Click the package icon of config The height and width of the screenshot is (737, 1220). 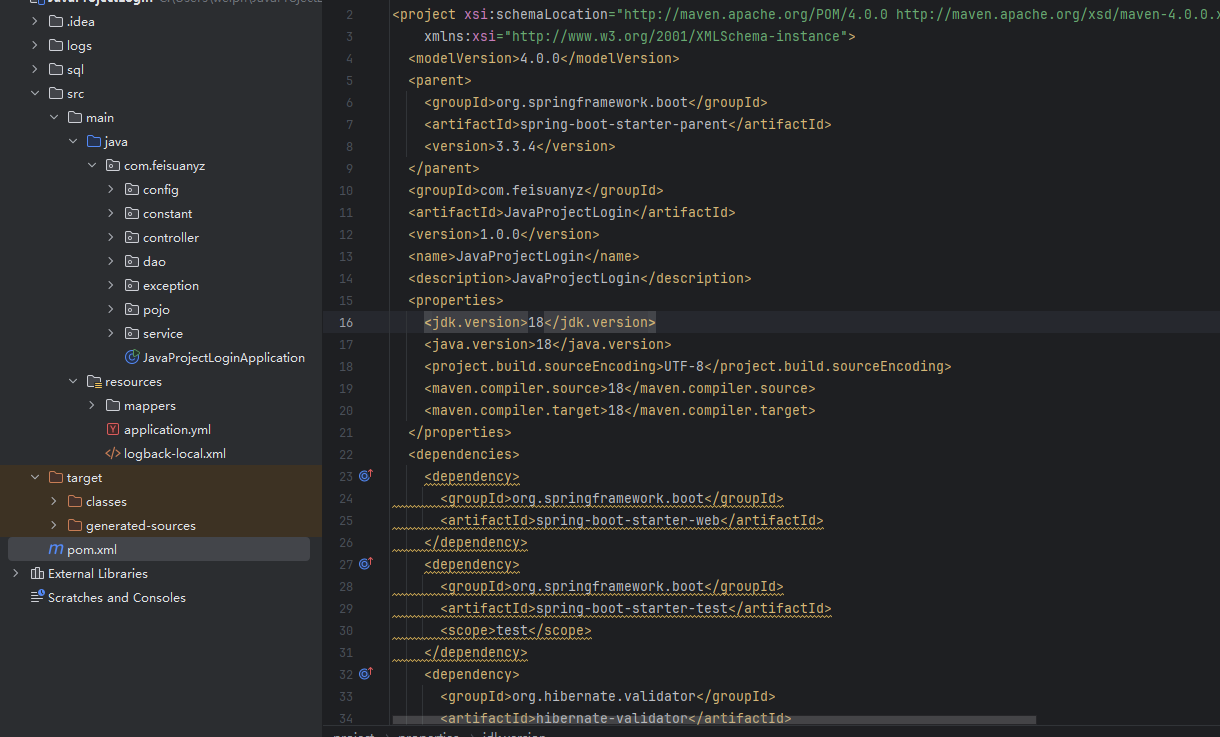pyautogui.click(x=132, y=189)
